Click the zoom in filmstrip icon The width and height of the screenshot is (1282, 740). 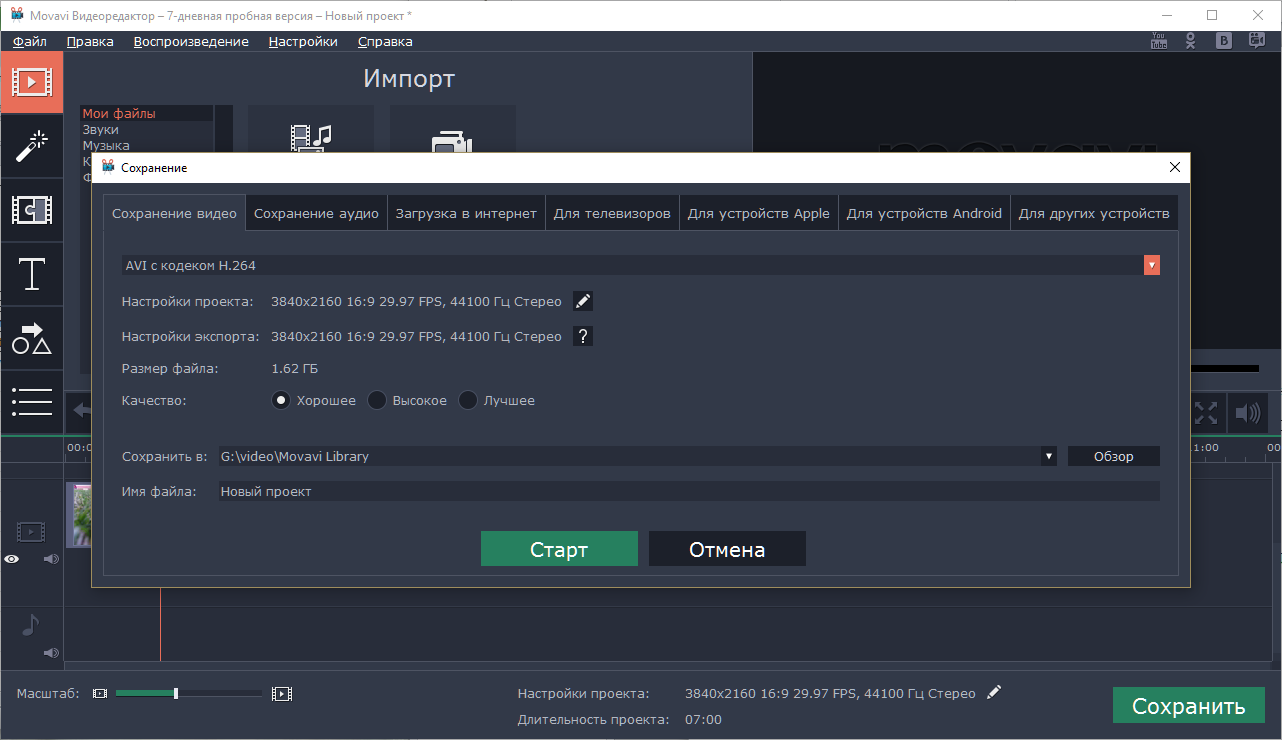282,693
